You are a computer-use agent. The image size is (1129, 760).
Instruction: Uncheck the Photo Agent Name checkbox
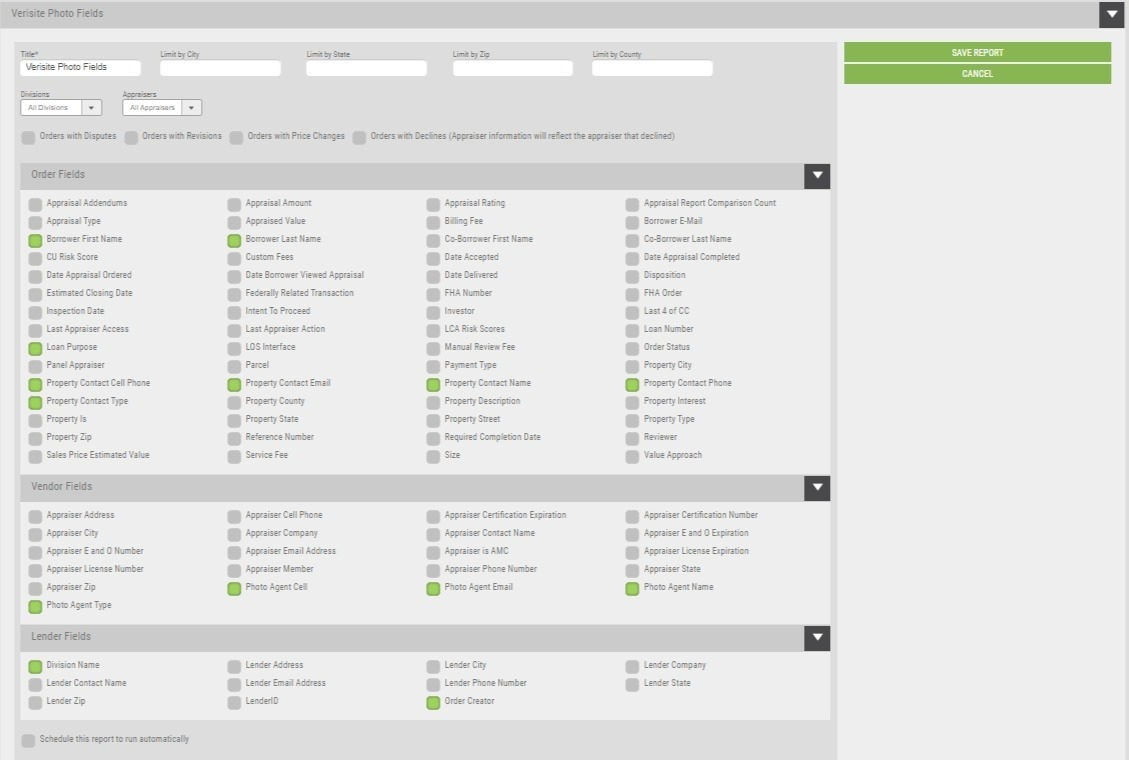click(x=632, y=589)
